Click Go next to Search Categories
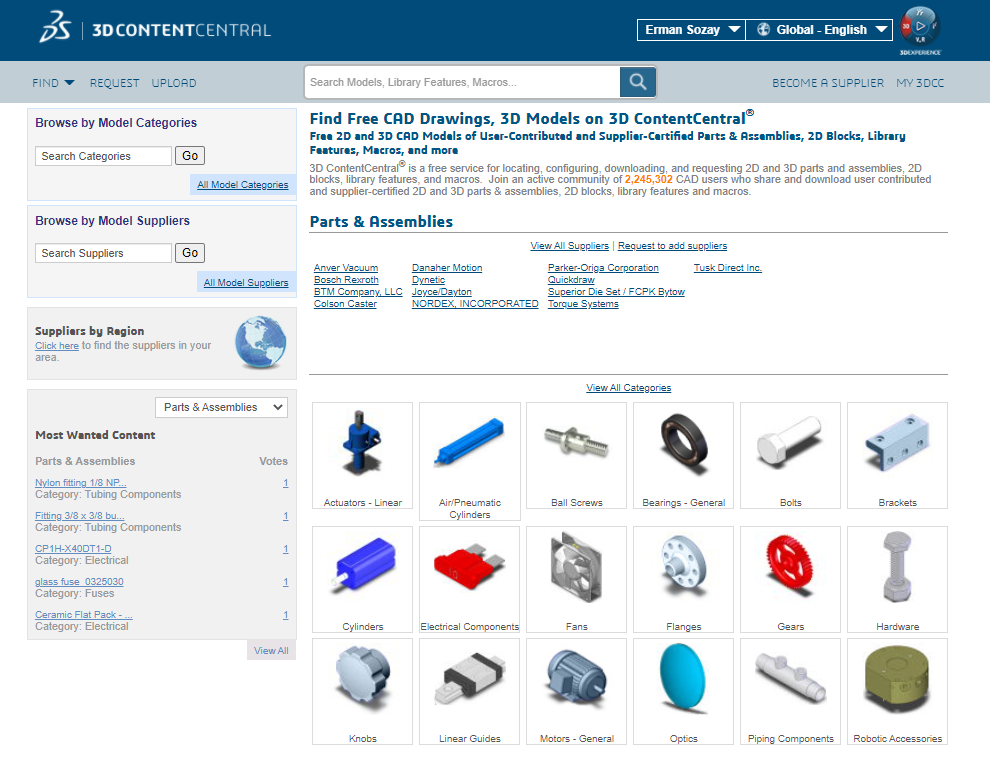 [190, 156]
